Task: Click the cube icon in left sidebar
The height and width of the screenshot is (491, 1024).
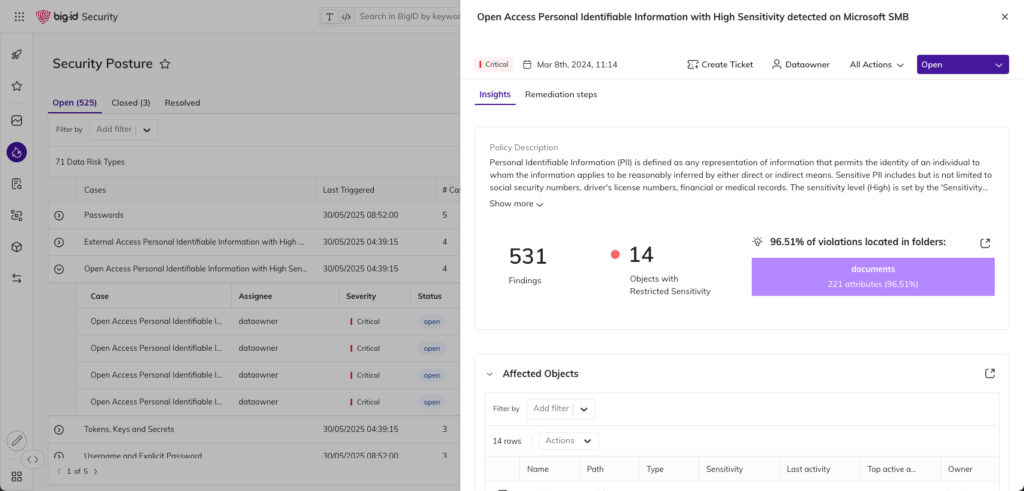Action: coord(17,246)
